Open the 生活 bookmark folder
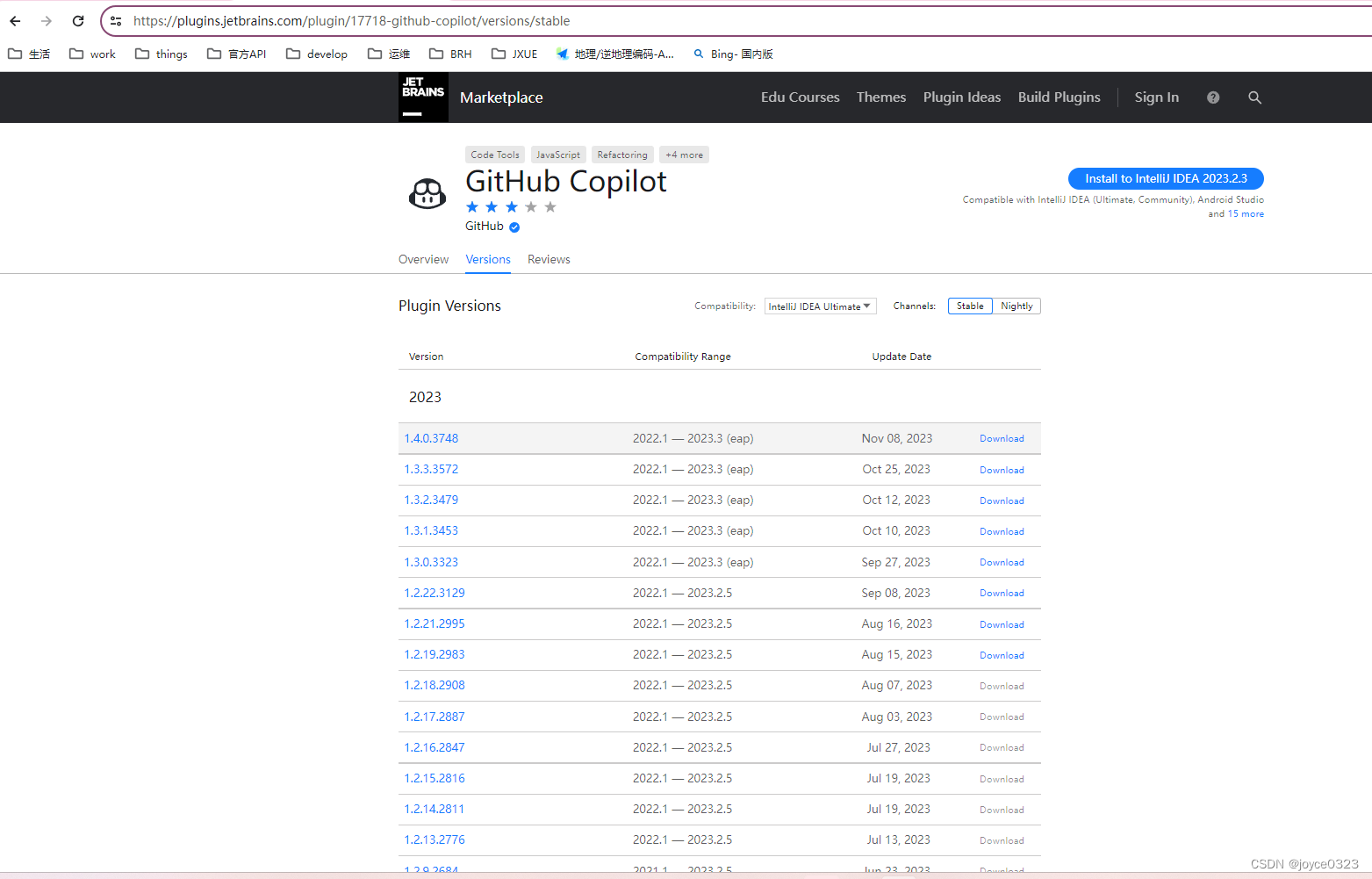The image size is (1372, 879). click(29, 54)
